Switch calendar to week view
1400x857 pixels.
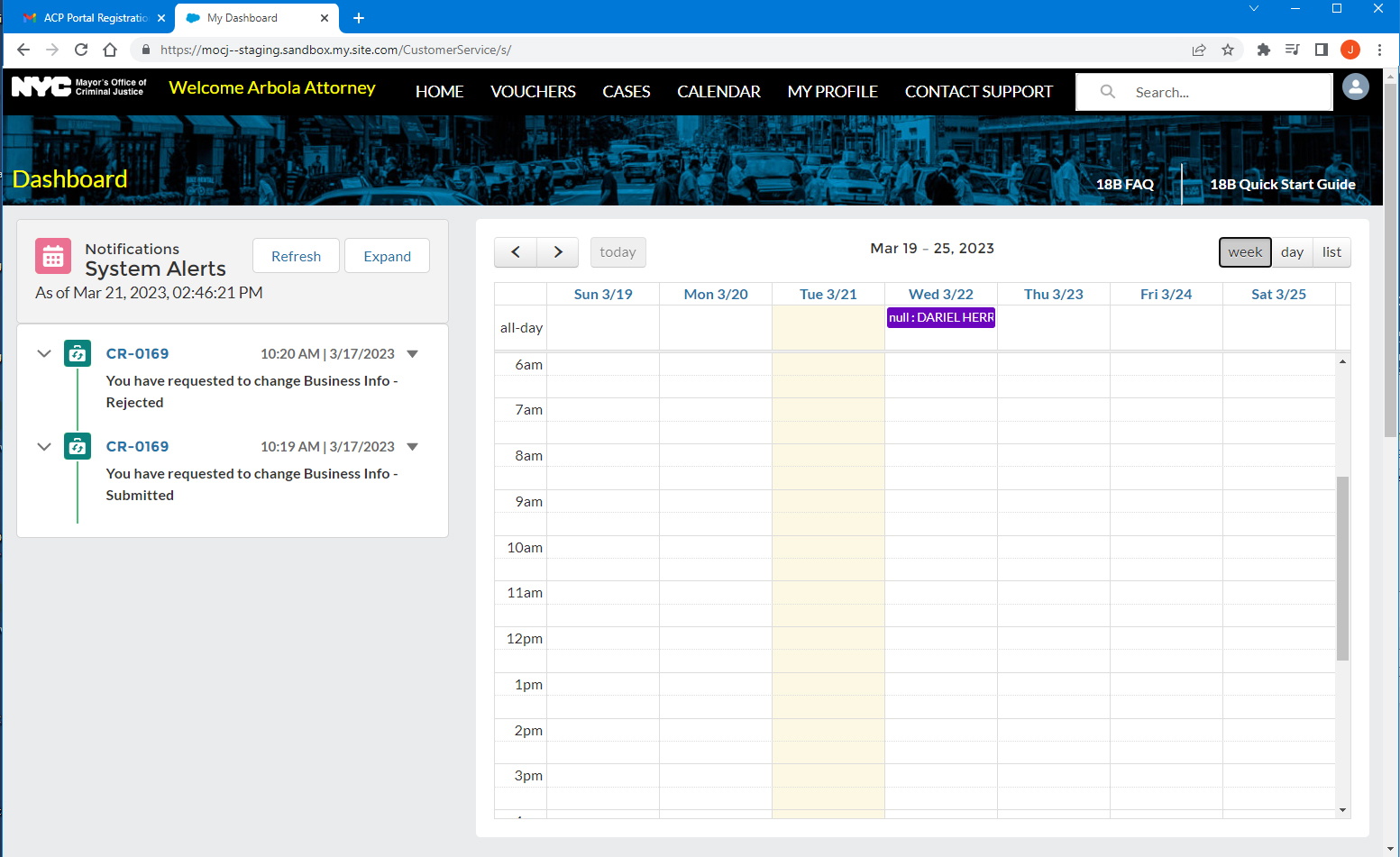click(1245, 252)
